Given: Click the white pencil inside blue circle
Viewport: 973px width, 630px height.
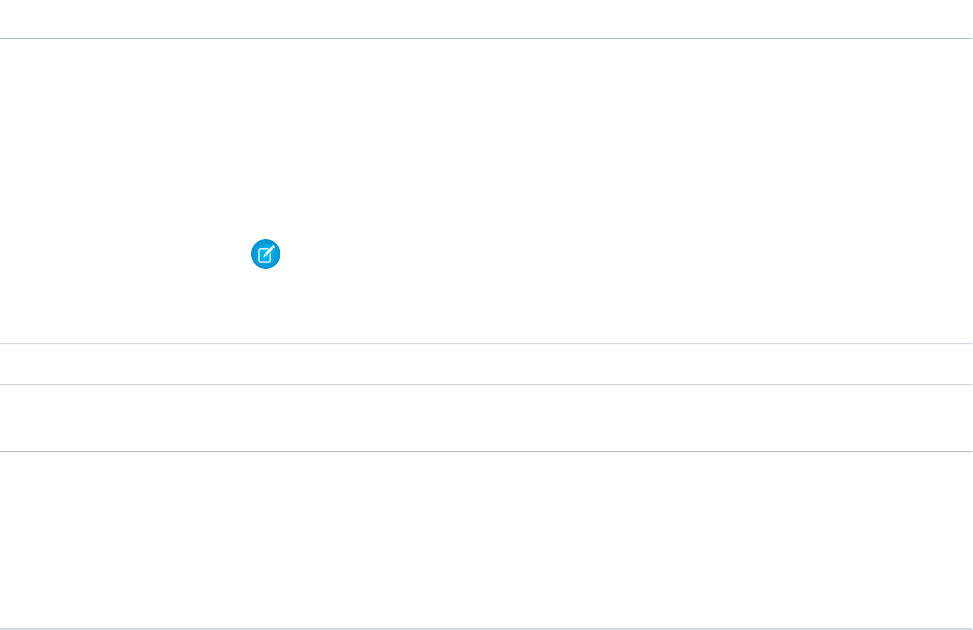Looking at the screenshot, I should point(265,255).
